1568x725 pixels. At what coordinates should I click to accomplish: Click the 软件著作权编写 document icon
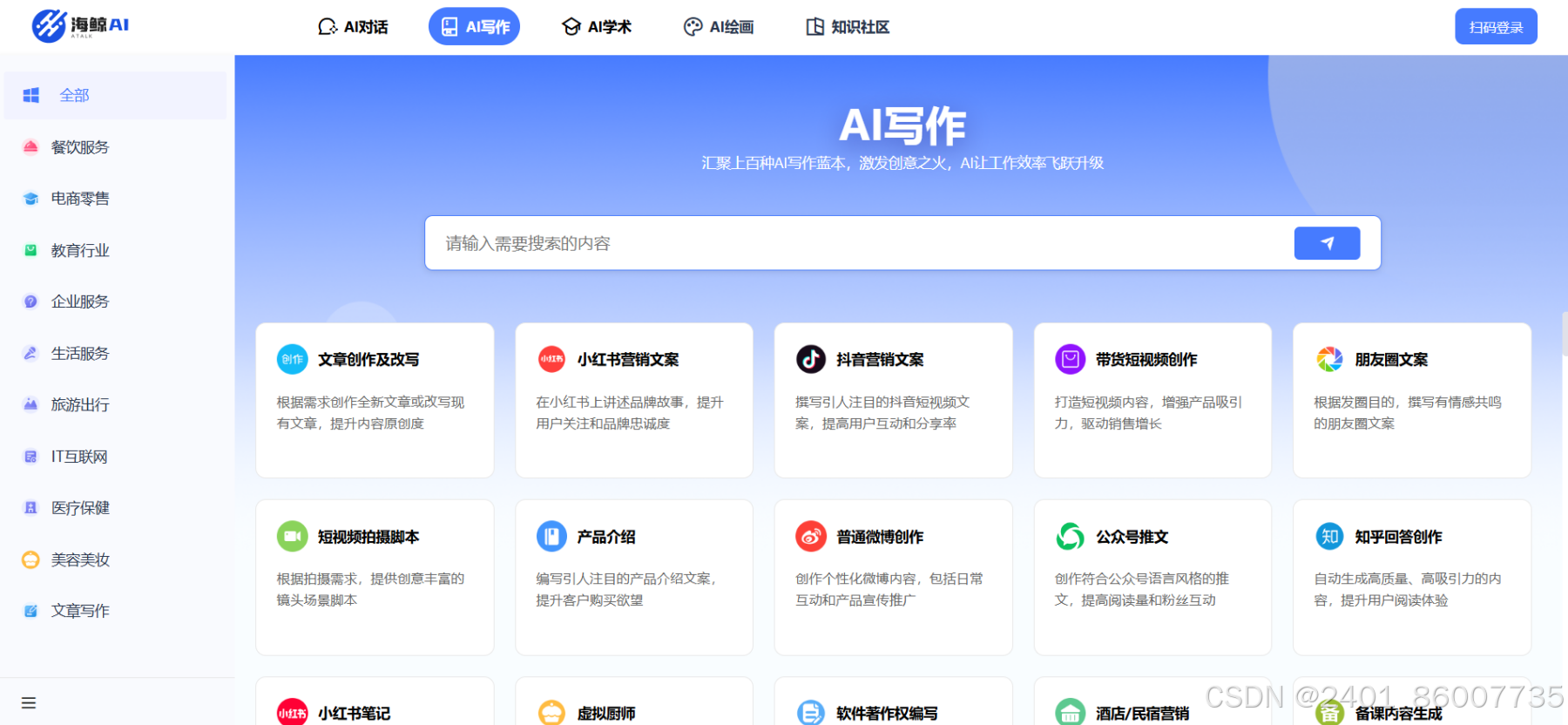(x=811, y=712)
